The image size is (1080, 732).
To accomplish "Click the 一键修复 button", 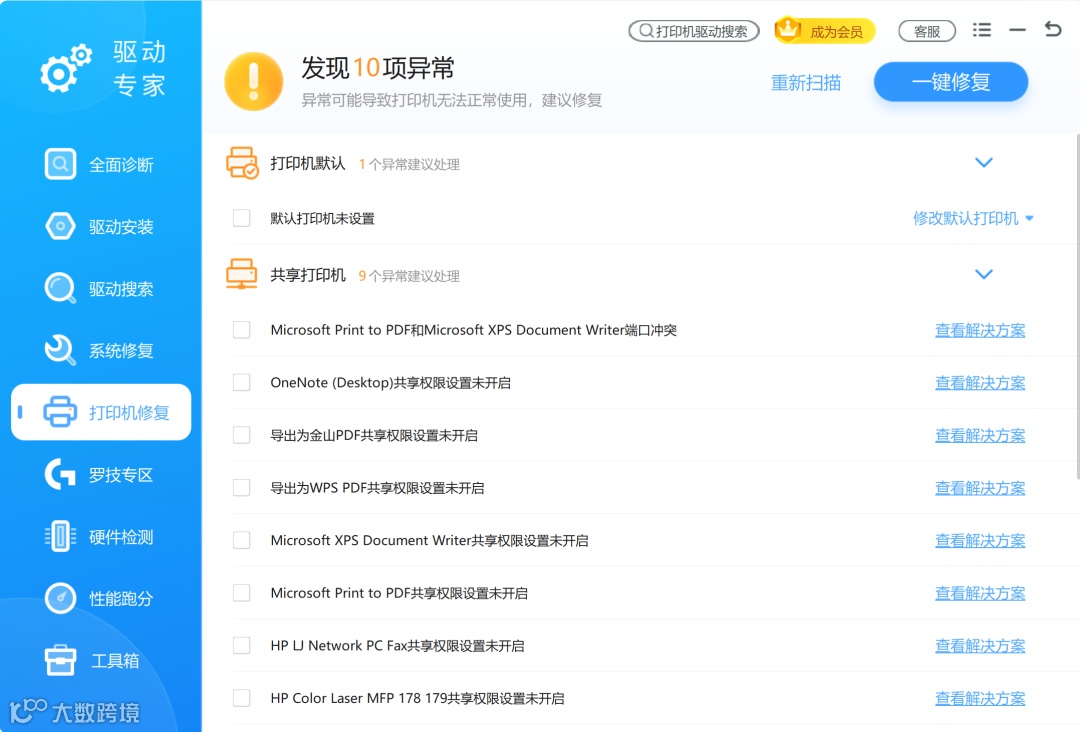I will (x=951, y=82).
